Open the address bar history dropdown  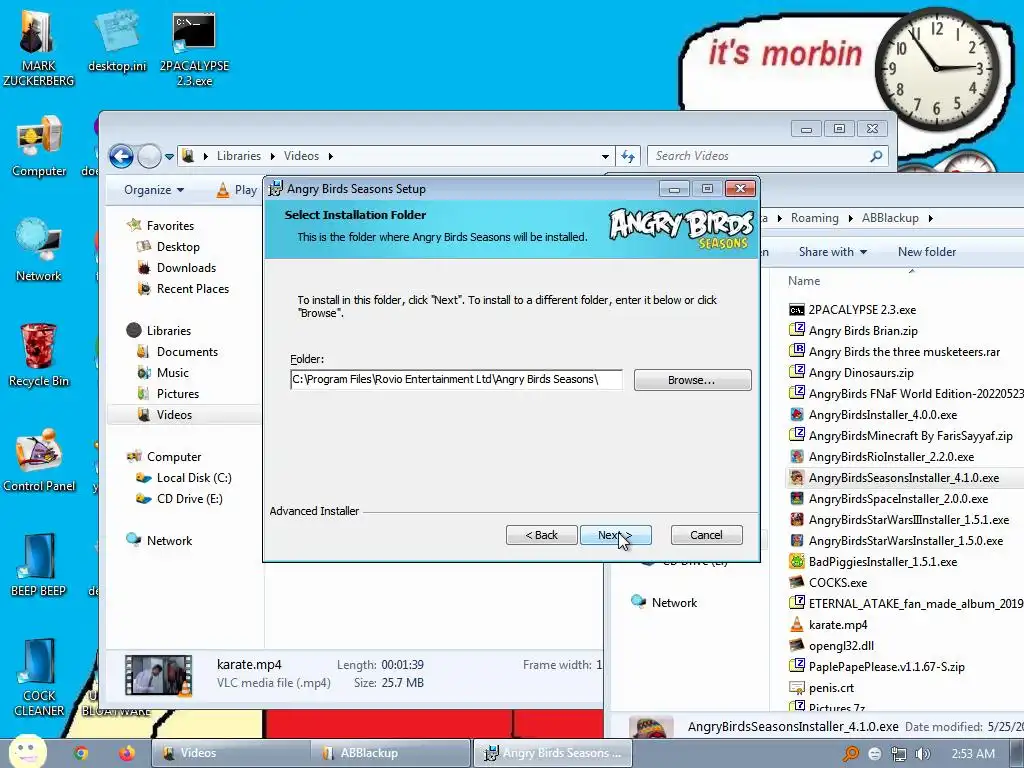point(605,156)
